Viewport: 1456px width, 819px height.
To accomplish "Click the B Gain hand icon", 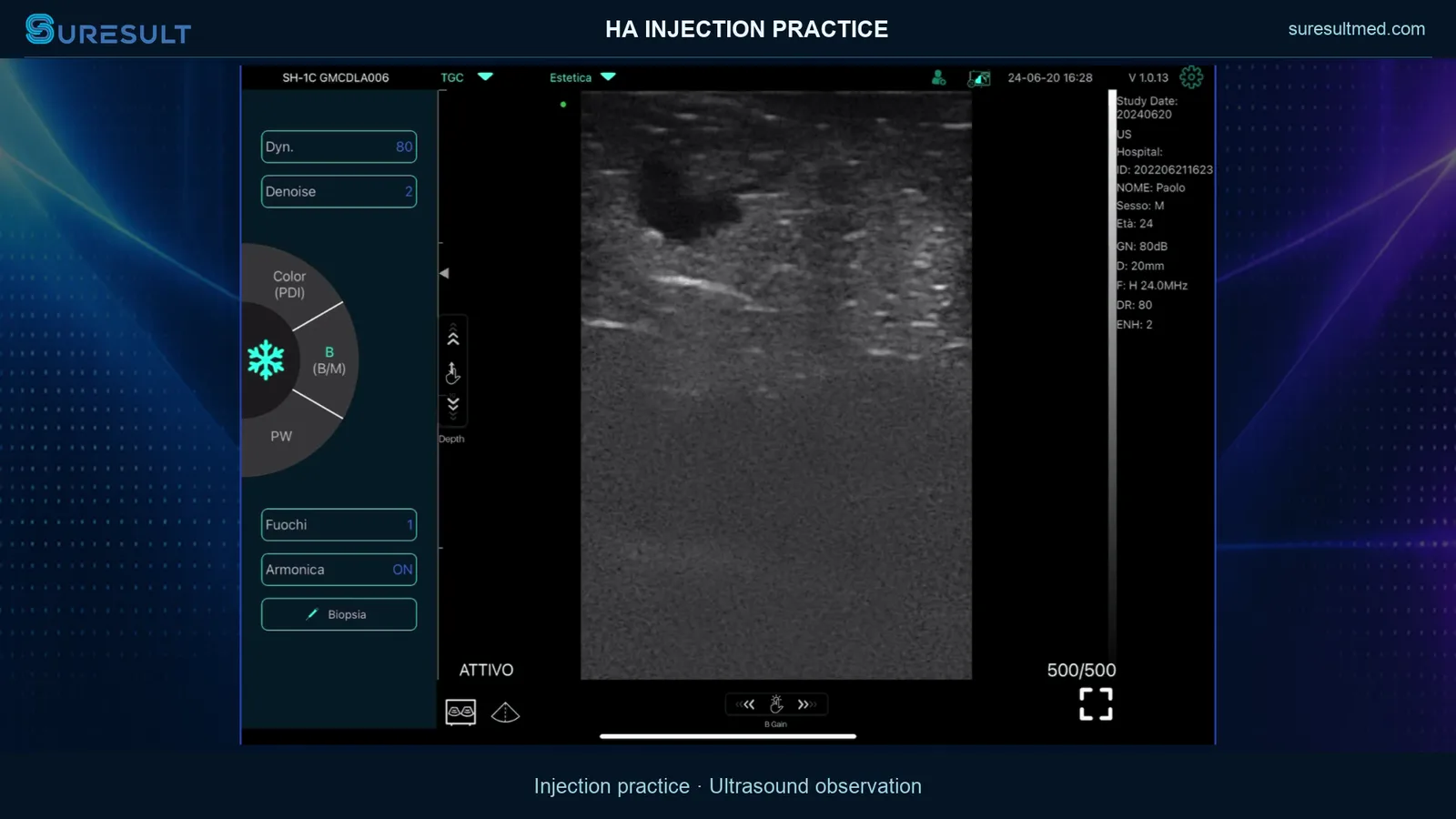I will tap(776, 703).
